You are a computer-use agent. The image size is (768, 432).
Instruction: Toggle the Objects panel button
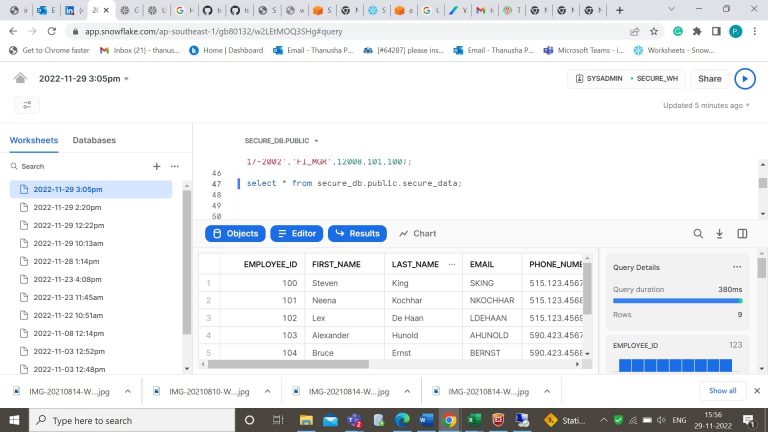pos(234,233)
